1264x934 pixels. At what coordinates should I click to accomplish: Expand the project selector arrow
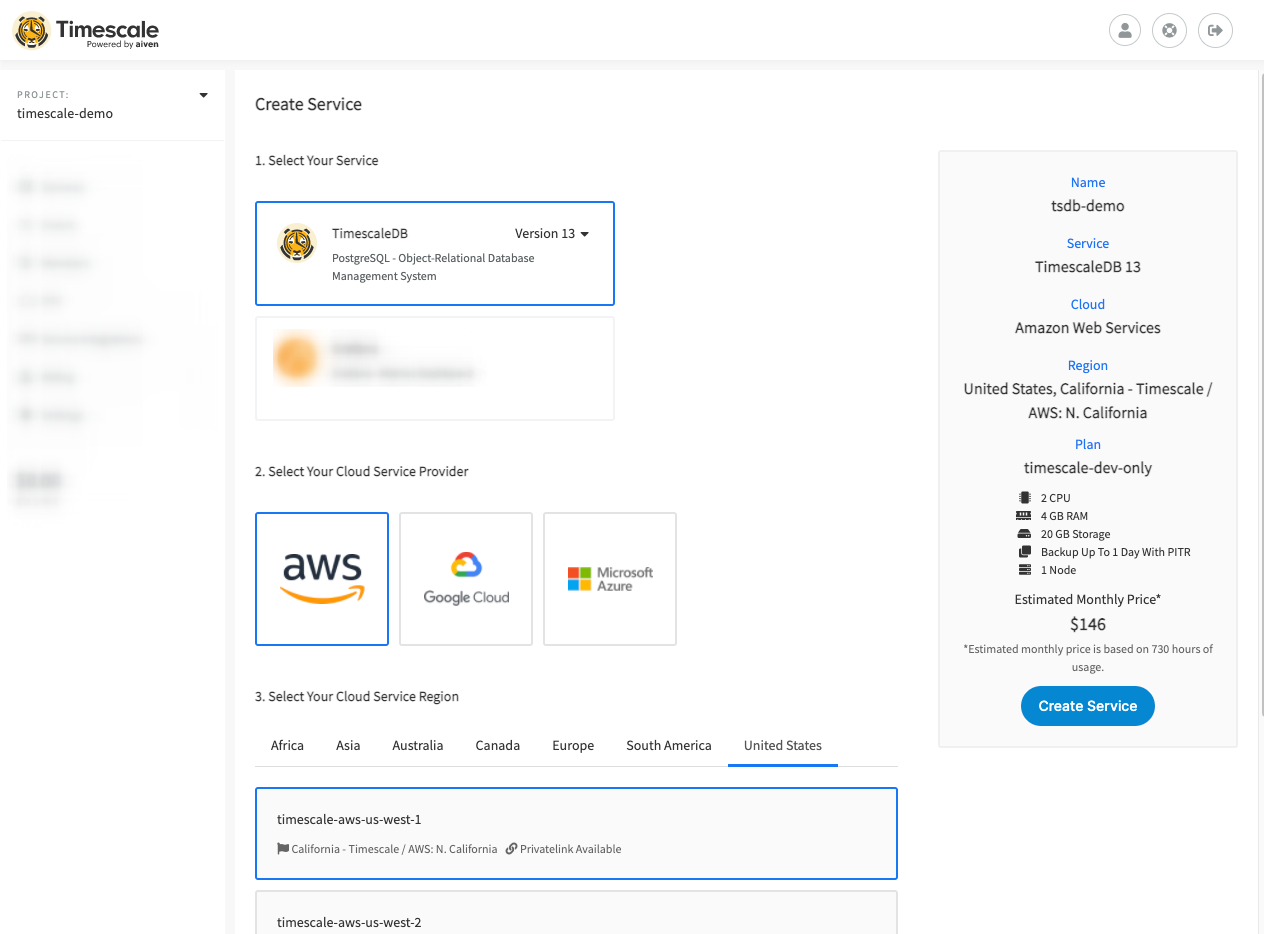coord(204,95)
